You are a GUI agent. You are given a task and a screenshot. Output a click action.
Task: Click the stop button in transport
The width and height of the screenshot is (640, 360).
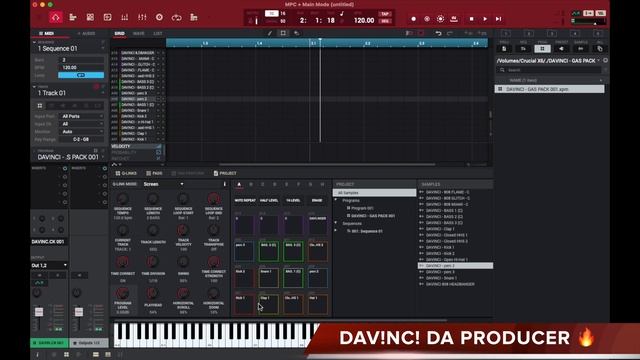pyautogui.click(x=471, y=19)
